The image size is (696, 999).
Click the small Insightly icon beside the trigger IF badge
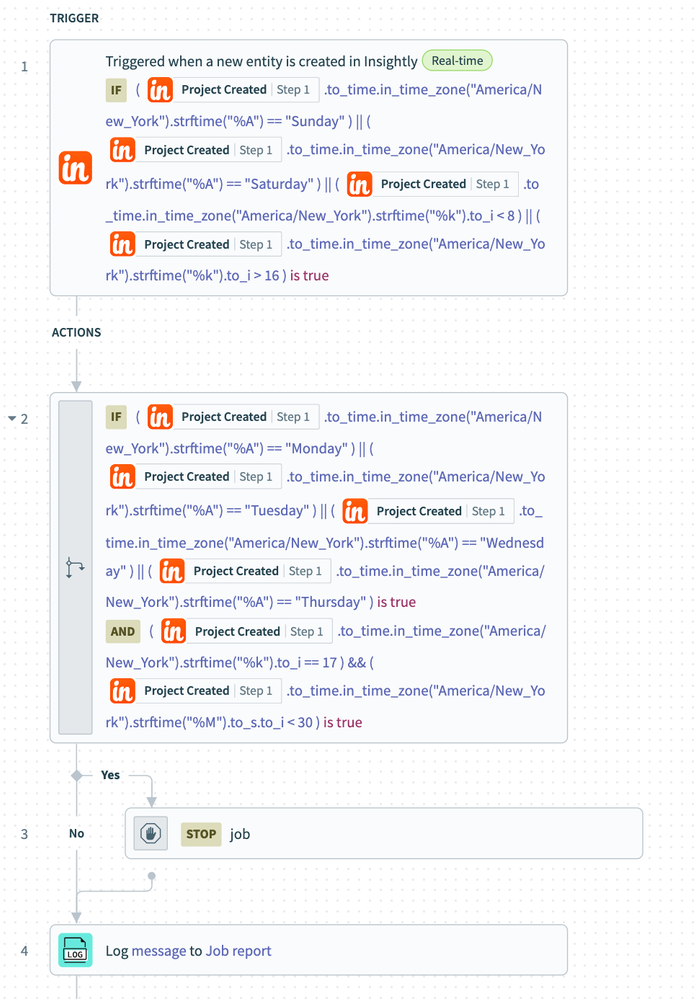[160, 90]
